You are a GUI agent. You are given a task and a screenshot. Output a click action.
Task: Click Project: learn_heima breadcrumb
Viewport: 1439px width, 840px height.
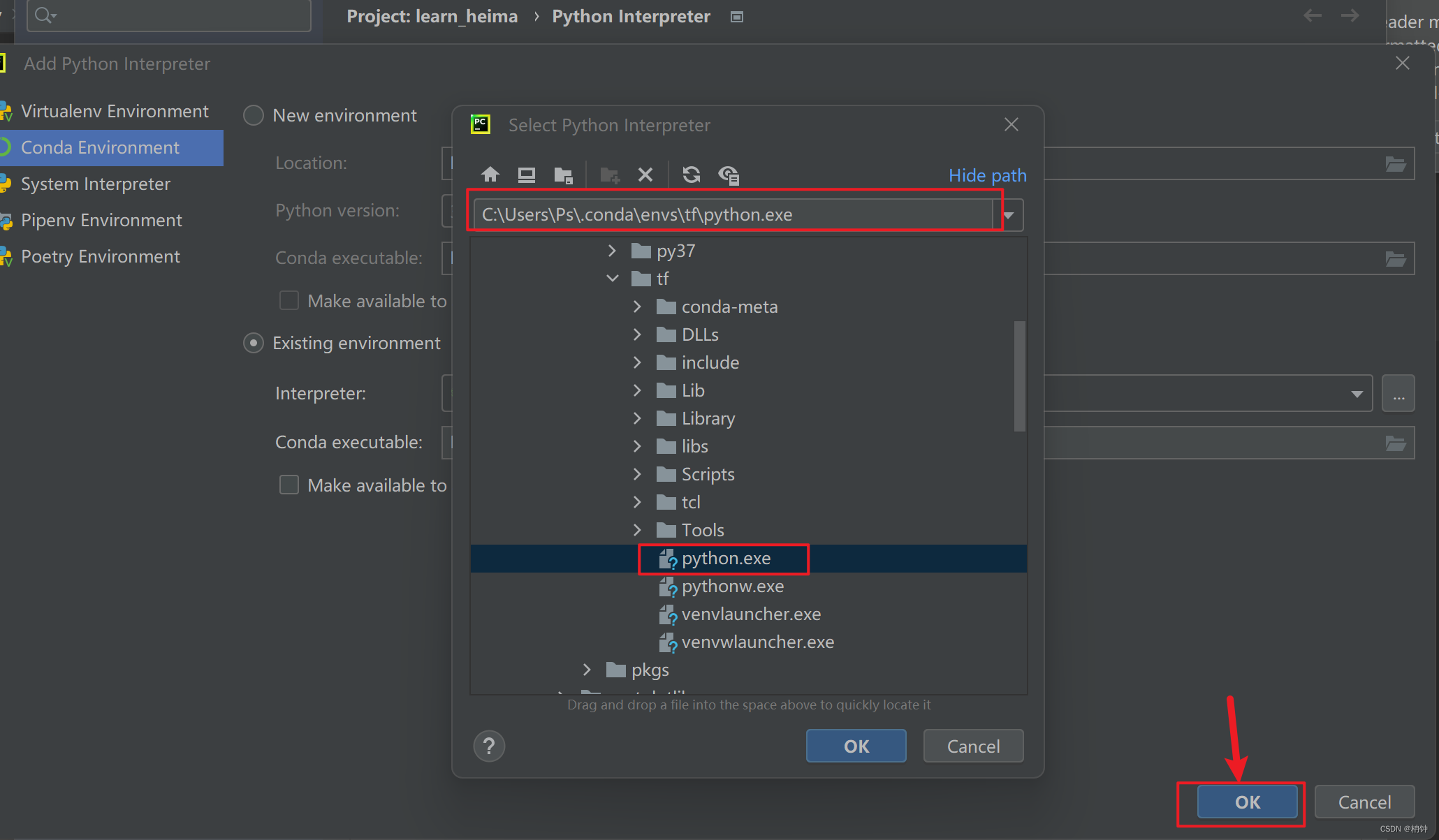432,16
